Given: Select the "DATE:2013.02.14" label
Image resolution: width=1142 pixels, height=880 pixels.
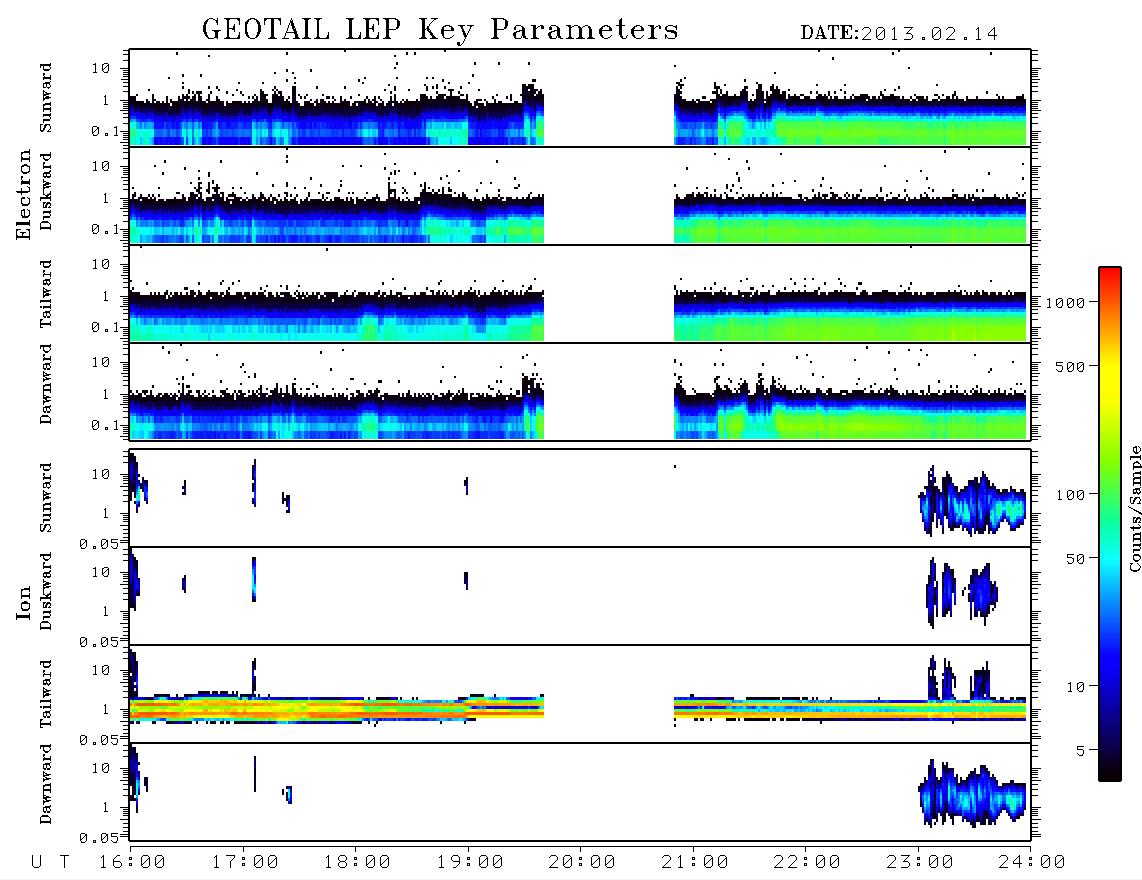Looking at the screenshot, I should pyautogui.click(x=899, y=34).
